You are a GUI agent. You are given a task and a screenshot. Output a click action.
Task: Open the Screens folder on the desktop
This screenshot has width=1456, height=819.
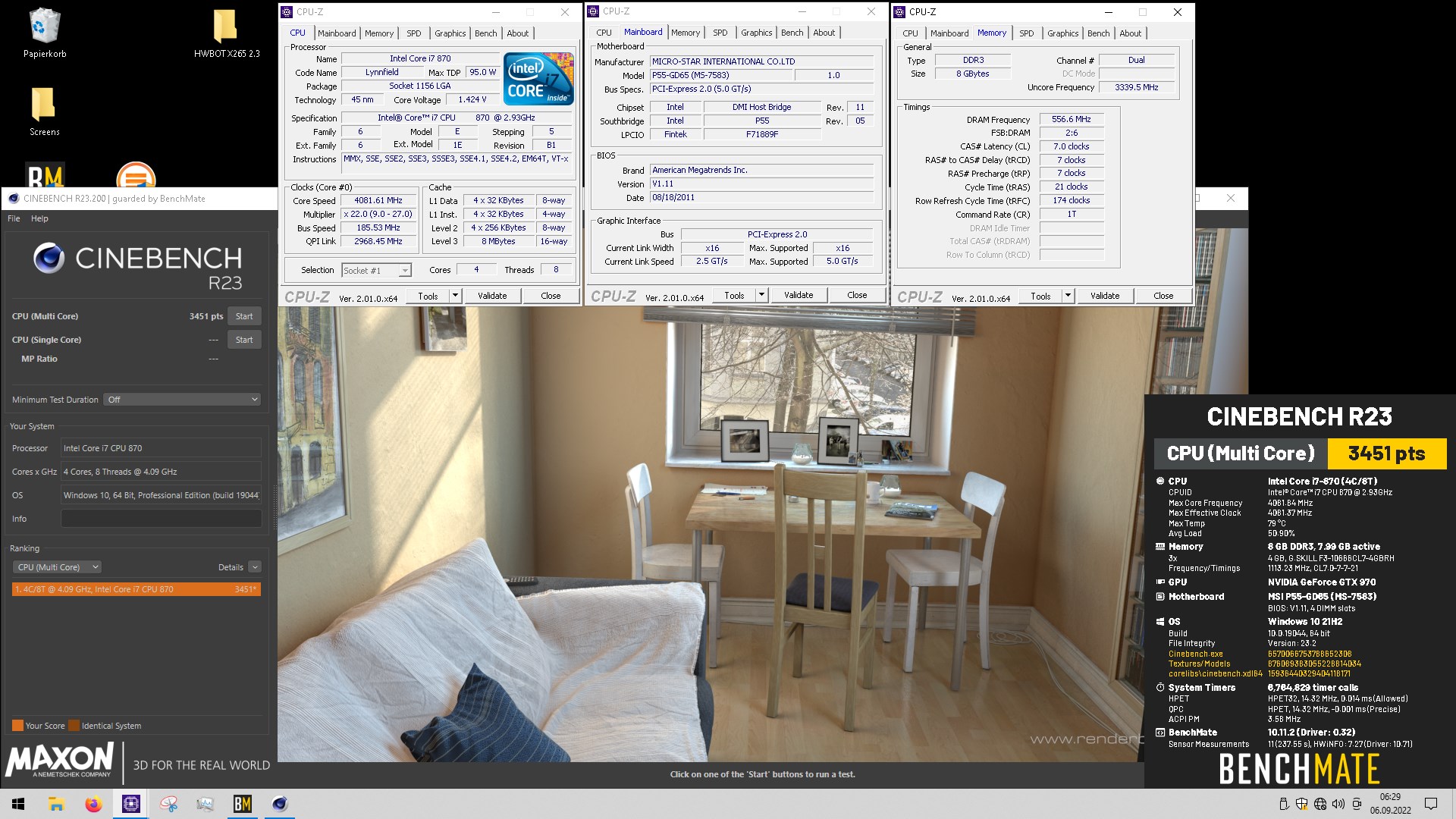pyautogui.click(x=44, y=111)
